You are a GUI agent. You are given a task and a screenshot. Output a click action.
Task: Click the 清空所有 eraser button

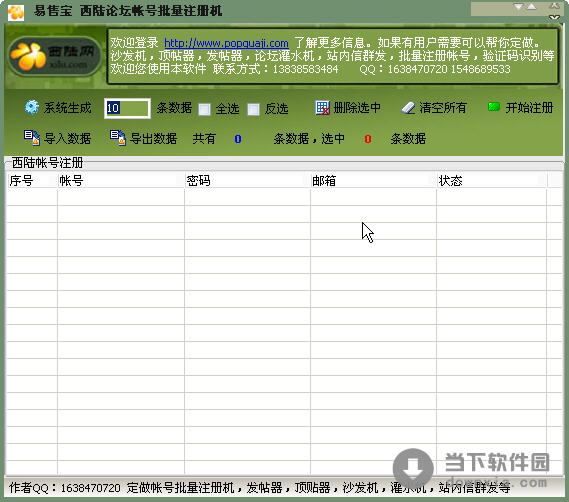[434, 108]
